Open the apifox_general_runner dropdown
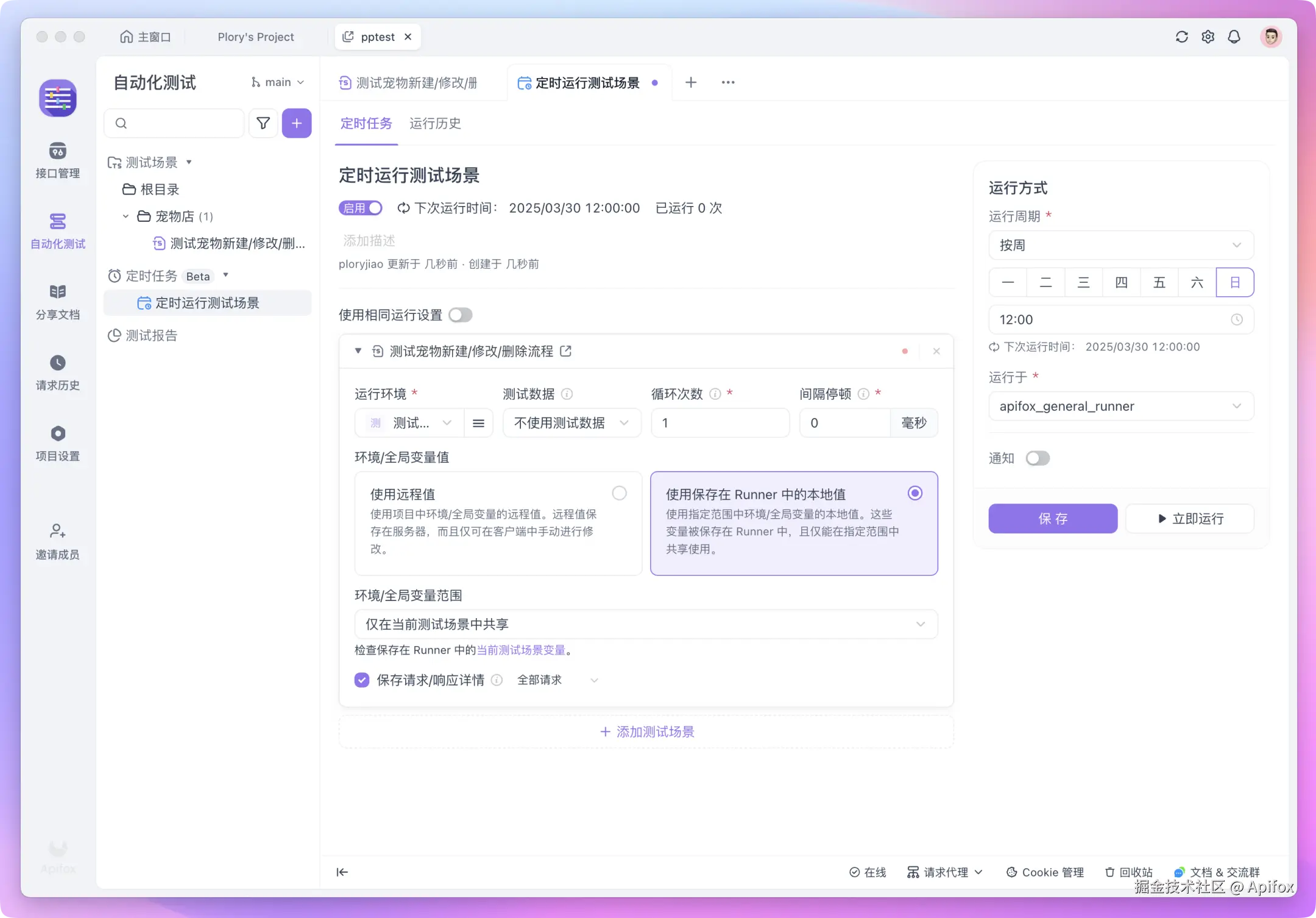The height and width of the screenshot is (918, 1316). (1120, 406)
